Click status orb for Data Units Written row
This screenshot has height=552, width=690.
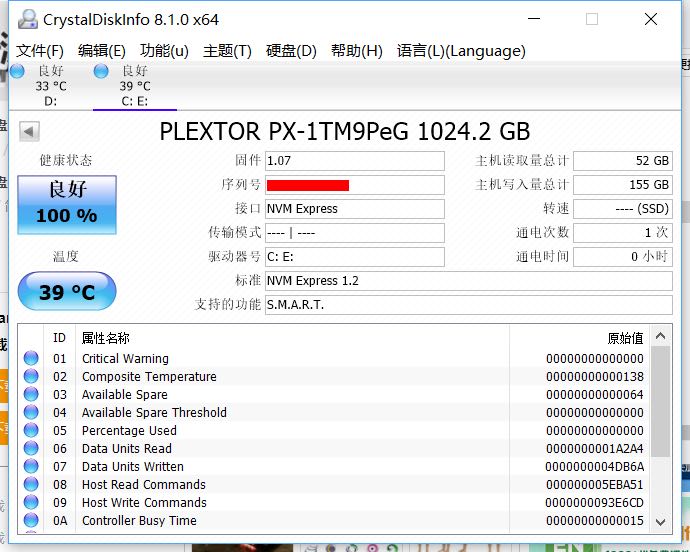31,466
